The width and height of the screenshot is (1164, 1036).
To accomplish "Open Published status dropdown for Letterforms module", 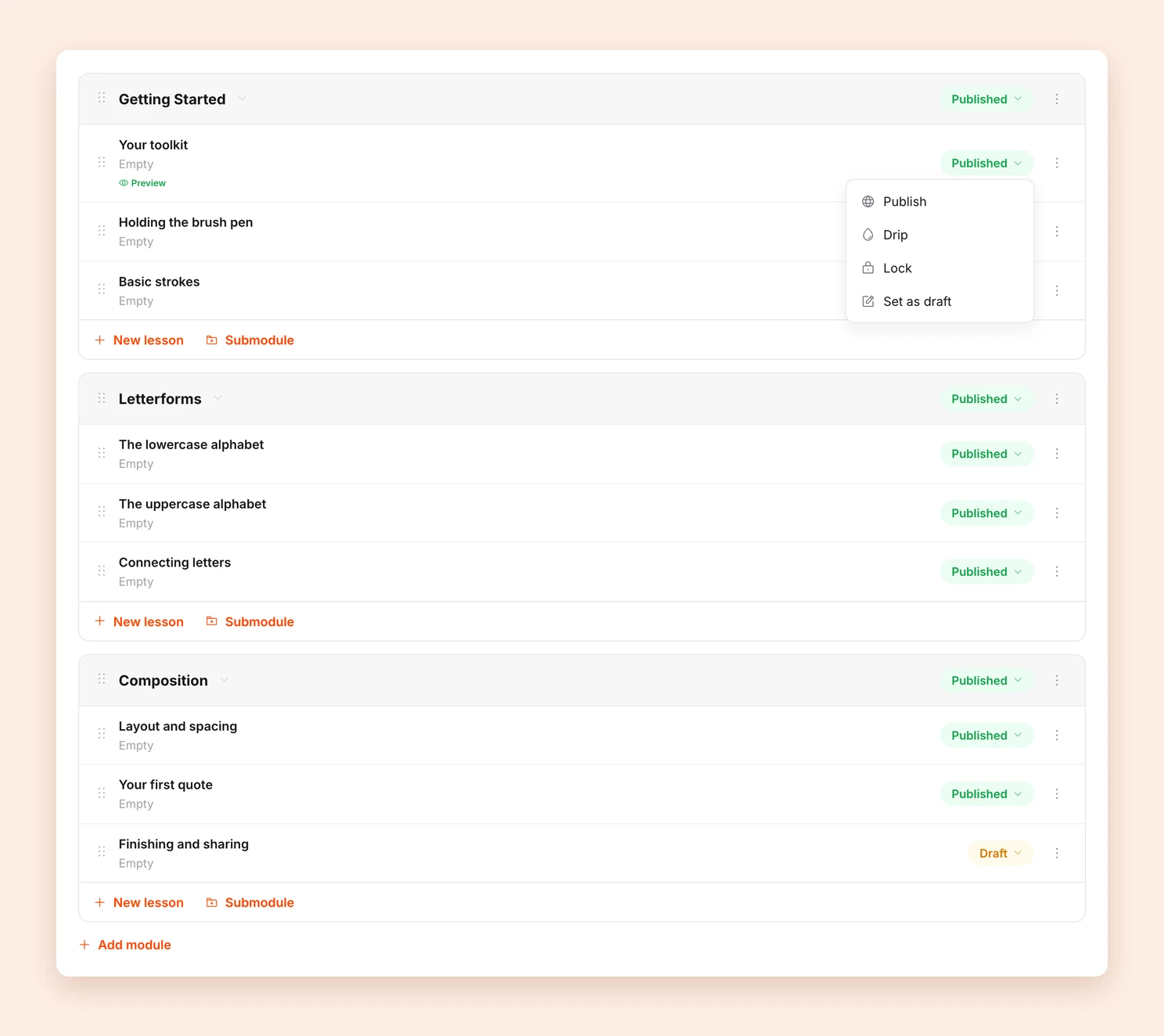I will [986, 399].
